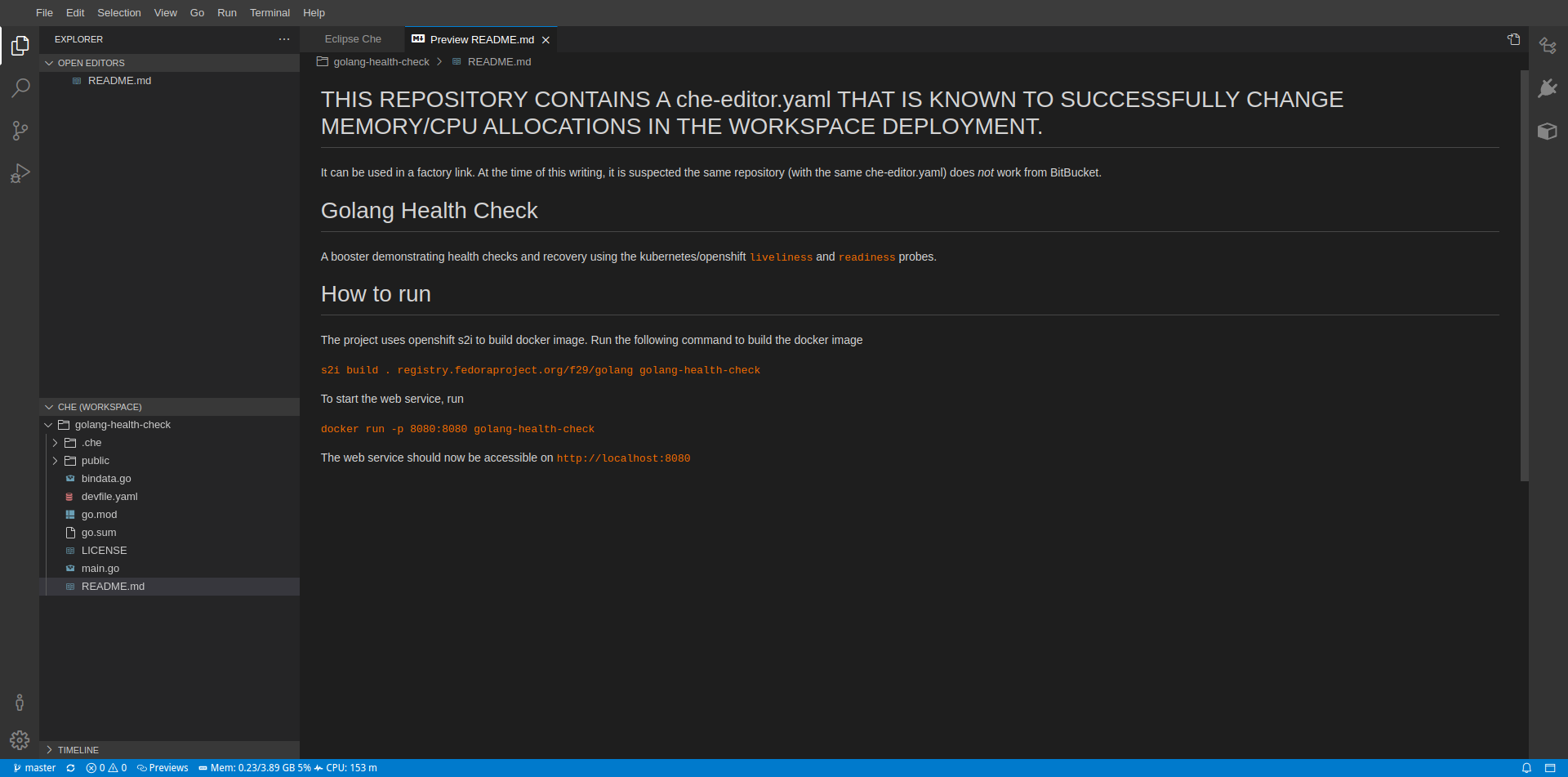Open the notifications bell in status bar

click(x=1526, y=768)
